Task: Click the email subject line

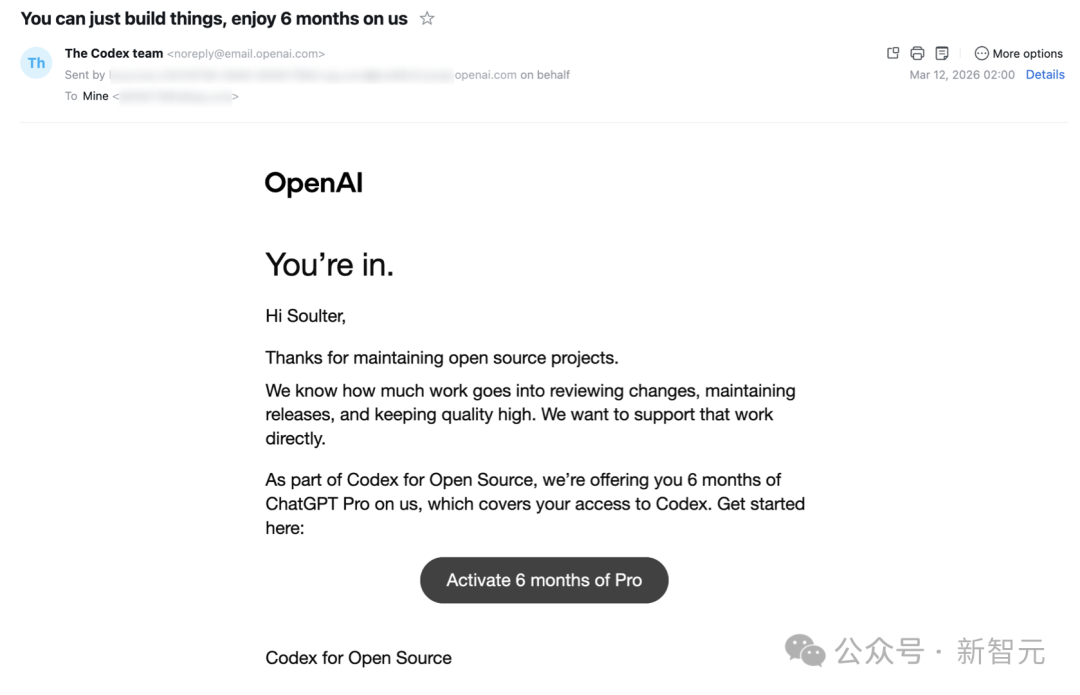Action: click(x=214, y=19)
